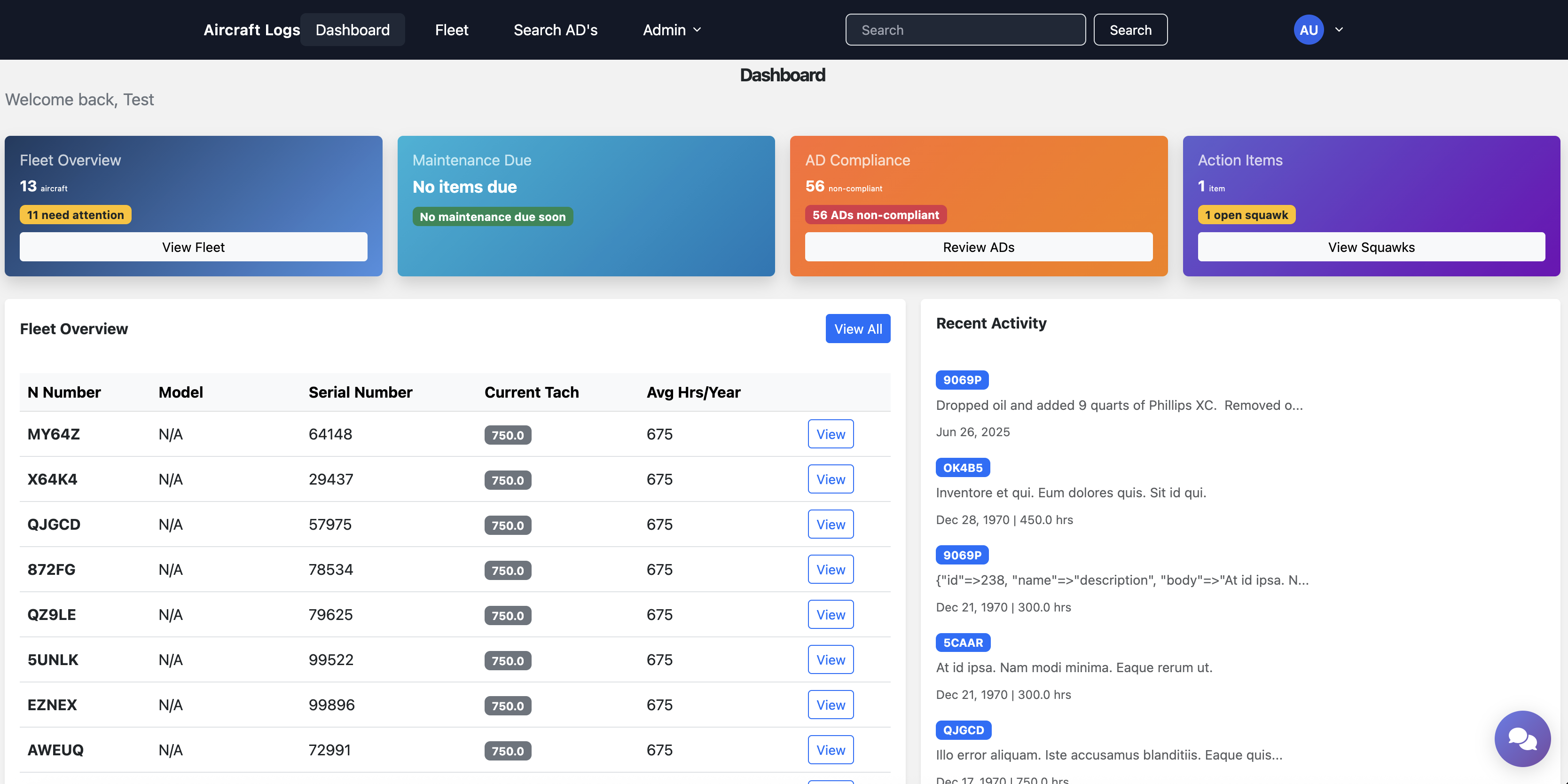
Task: Open the 9069P activity badge
Action: [x=962, y=379]
